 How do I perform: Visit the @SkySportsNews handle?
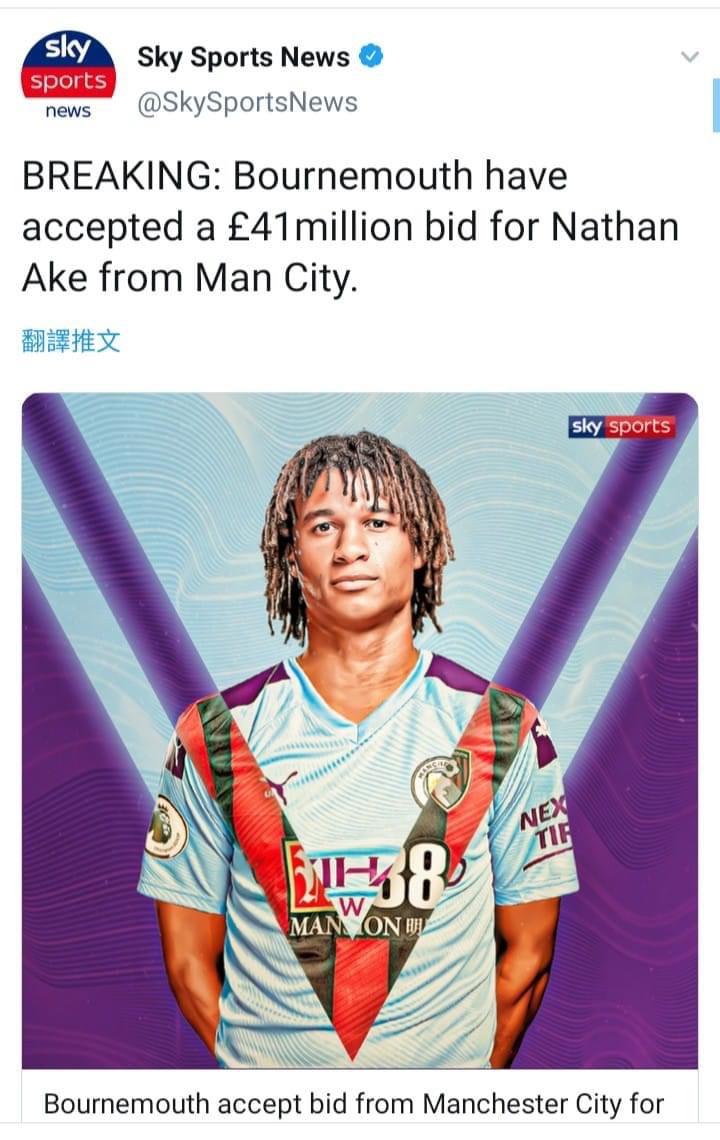point(247,103)
